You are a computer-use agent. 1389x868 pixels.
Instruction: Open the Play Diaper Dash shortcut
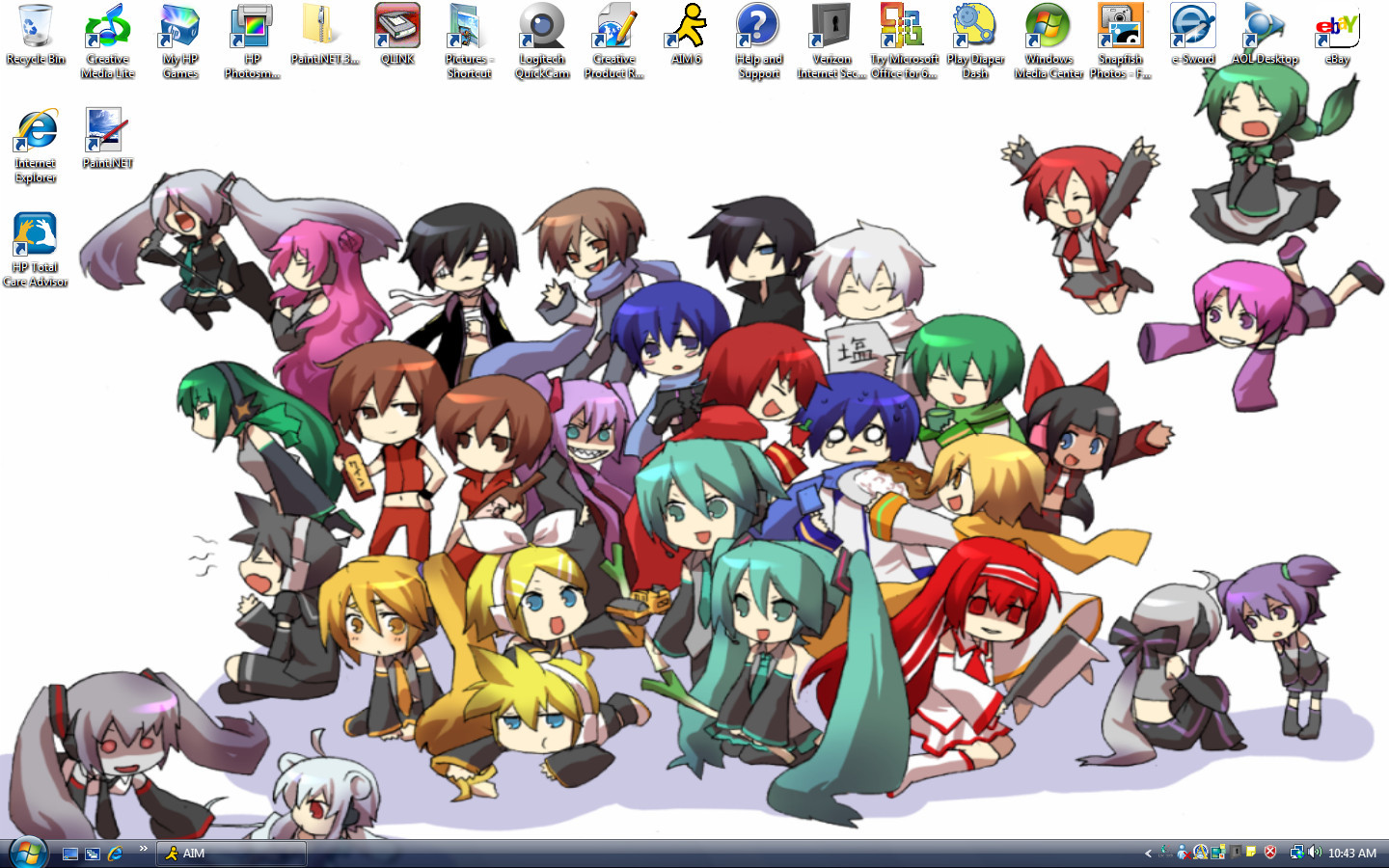pyautogui.click(x=975, y=41)
